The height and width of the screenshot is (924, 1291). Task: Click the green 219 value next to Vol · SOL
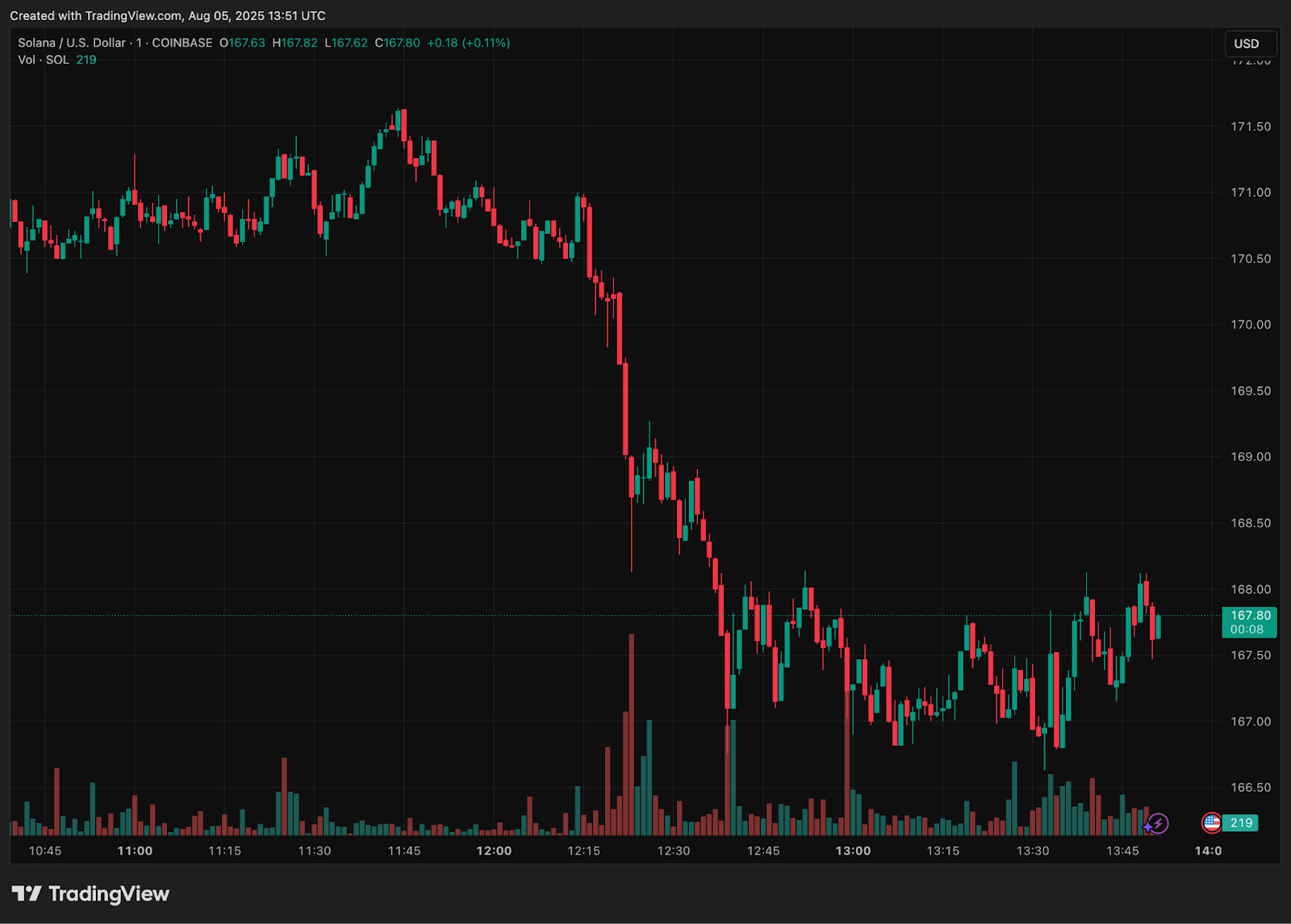tap(86, 59)
